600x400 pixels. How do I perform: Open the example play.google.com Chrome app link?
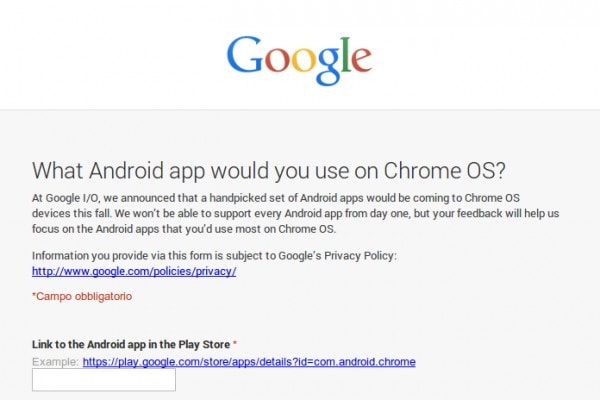click(x=249, y=362)
